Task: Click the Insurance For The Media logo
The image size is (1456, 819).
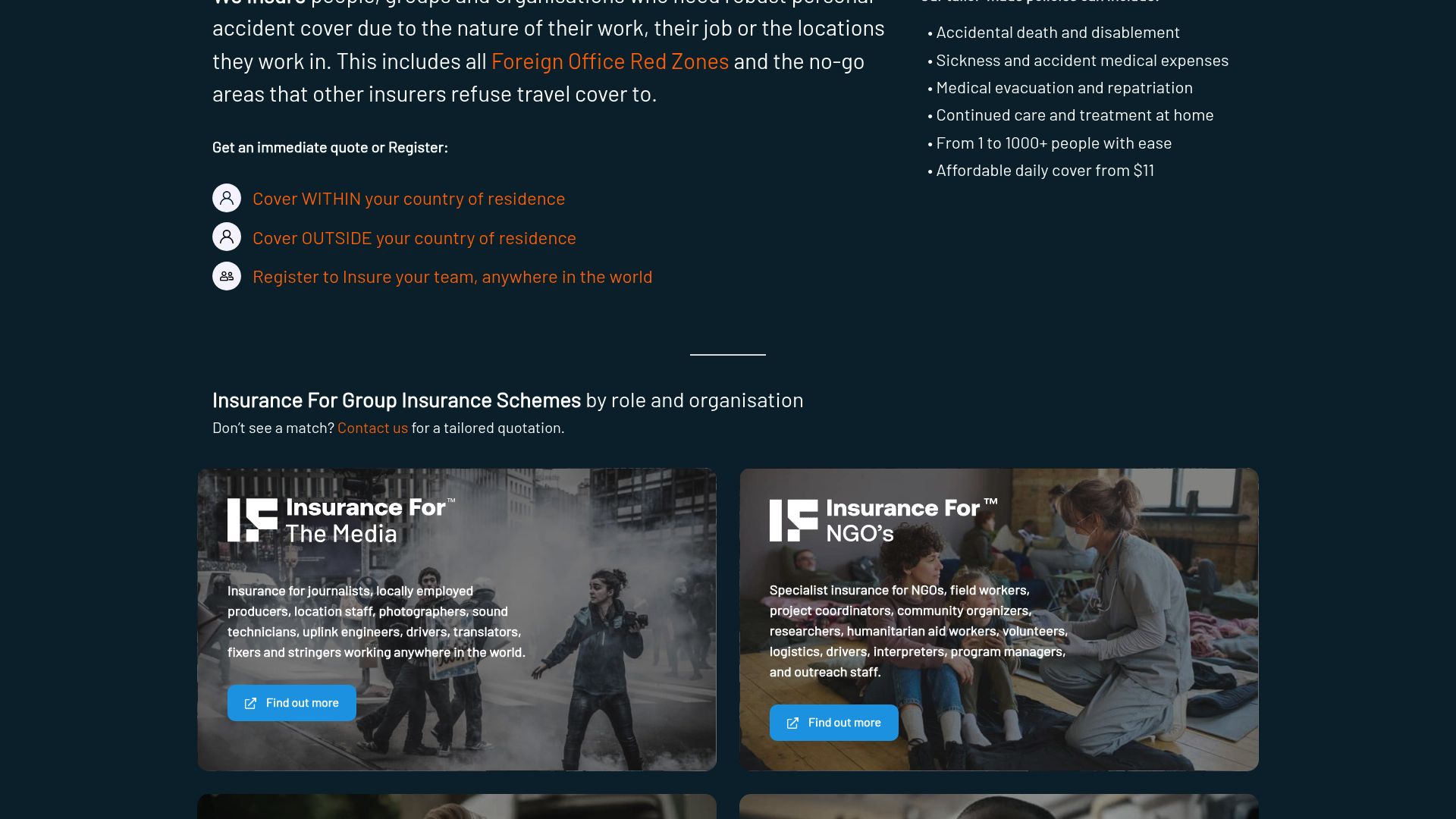Action: [x=341, y=520]
